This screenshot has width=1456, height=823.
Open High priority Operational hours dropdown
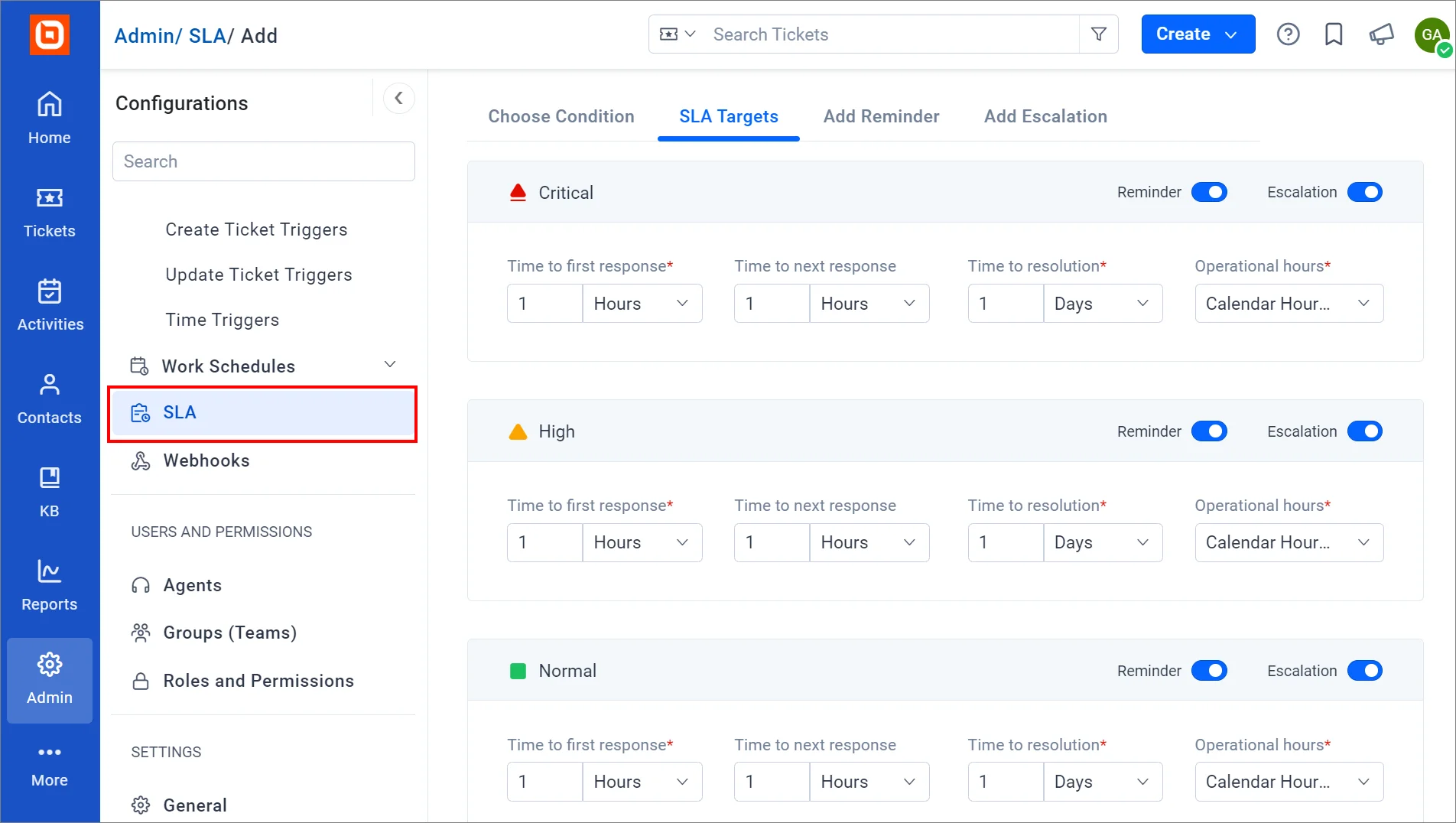click(1289, 542)
